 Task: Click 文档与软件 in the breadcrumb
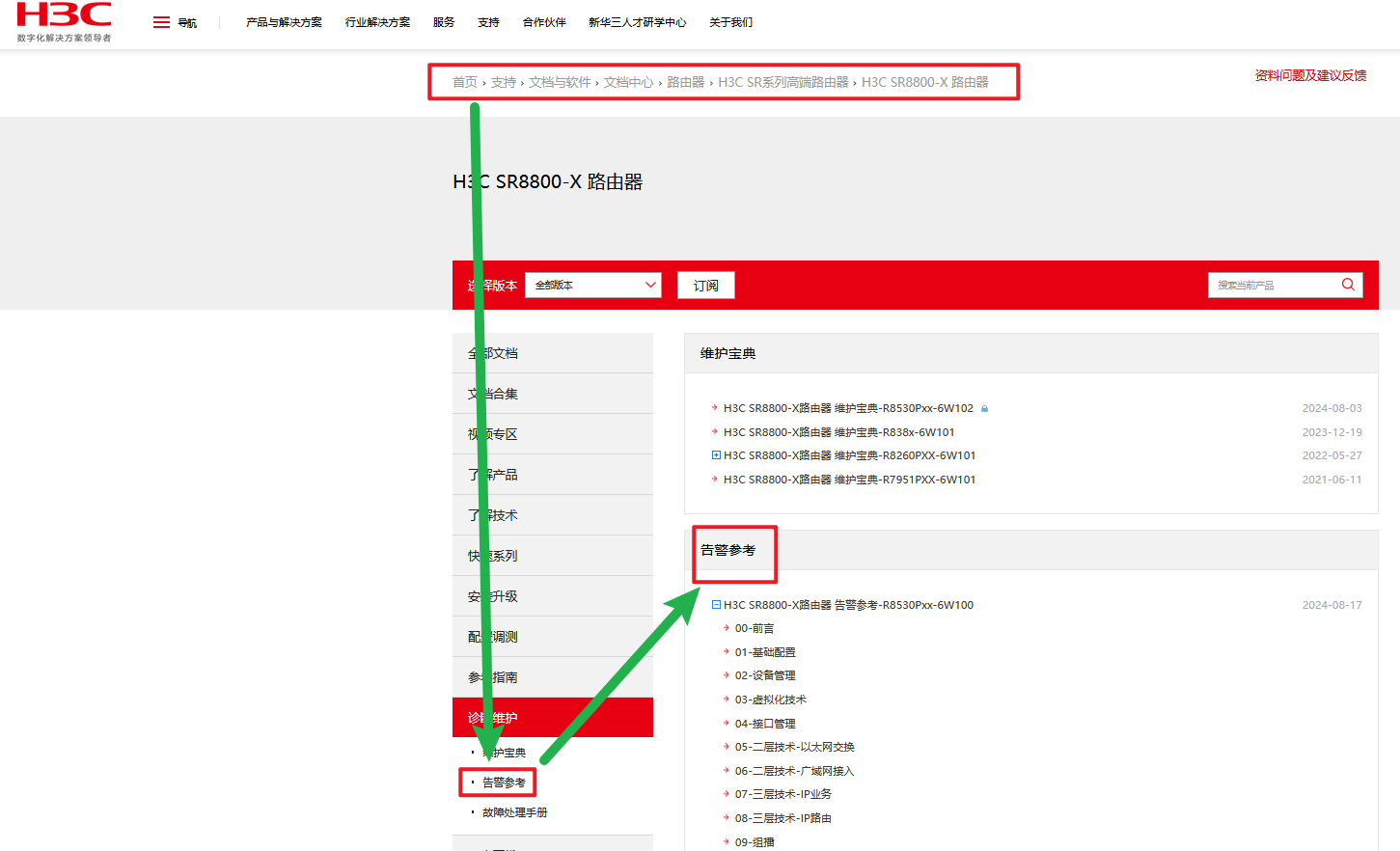click(x=560, y=82)
